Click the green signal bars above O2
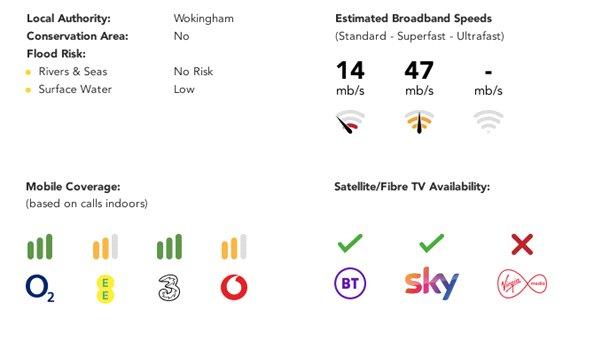The width and height of the screenshot is (602, 364). coord(40,247)
